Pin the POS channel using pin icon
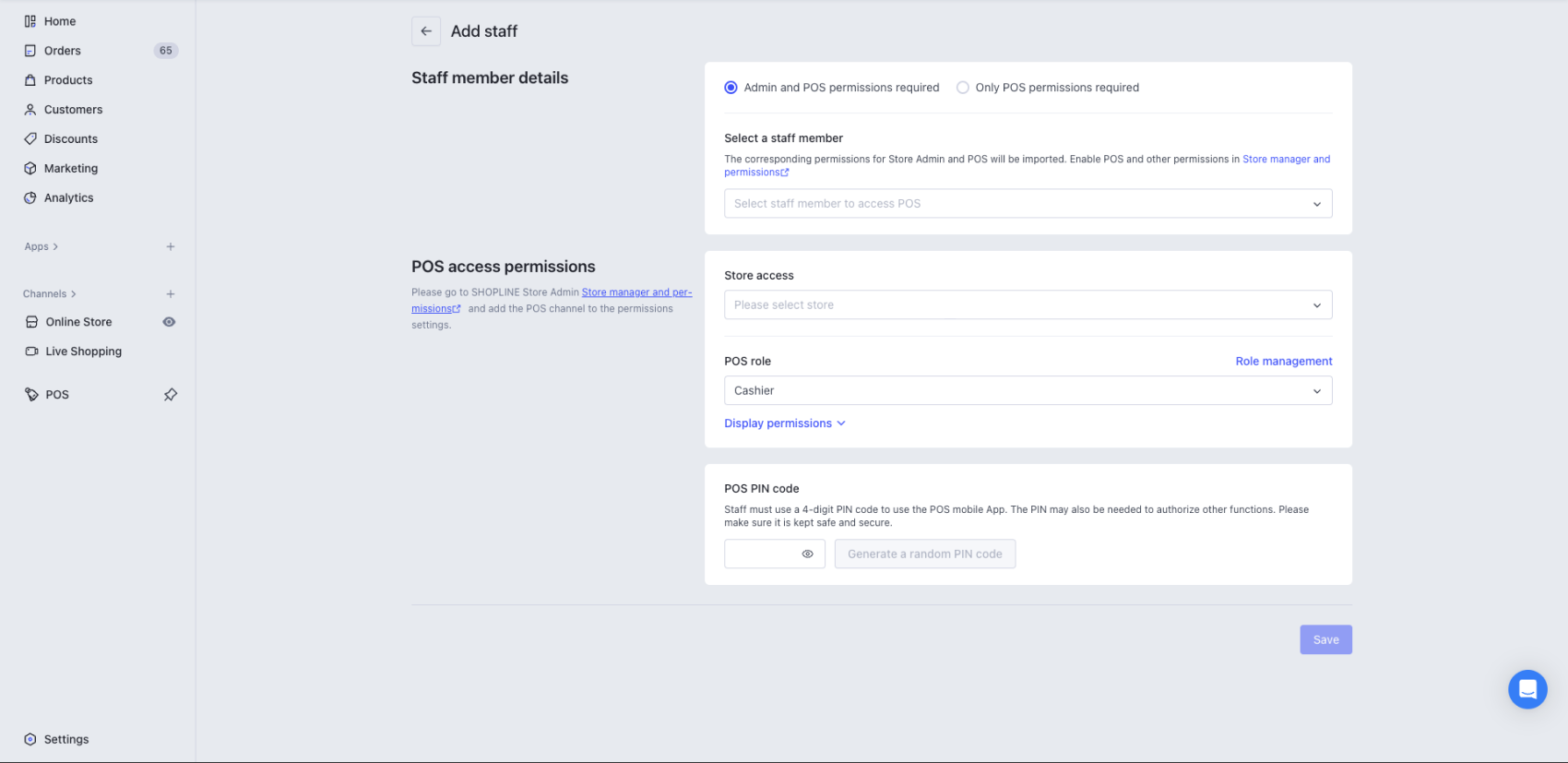The image size is (1568, 763). pyautogui.click(x=171, y=395)
